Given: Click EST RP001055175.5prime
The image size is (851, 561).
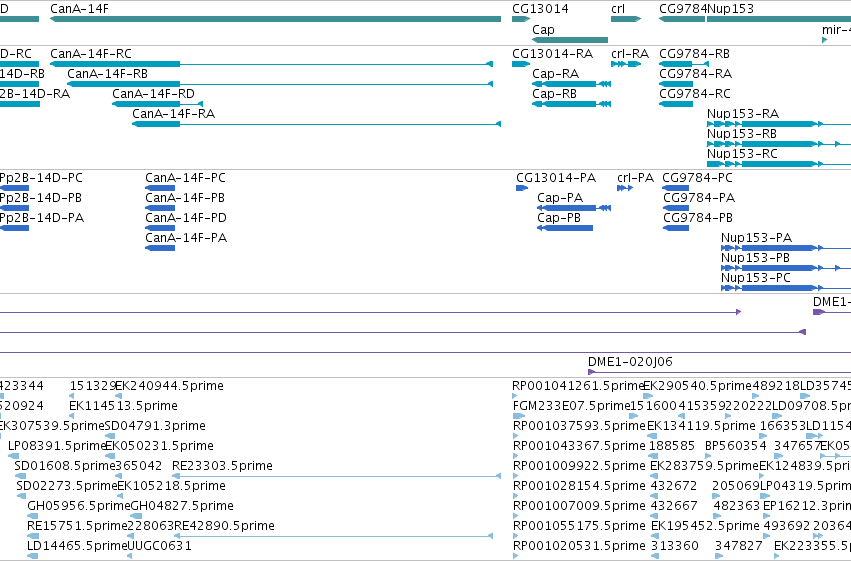Looking at the screenshot, I should [579, 526].
